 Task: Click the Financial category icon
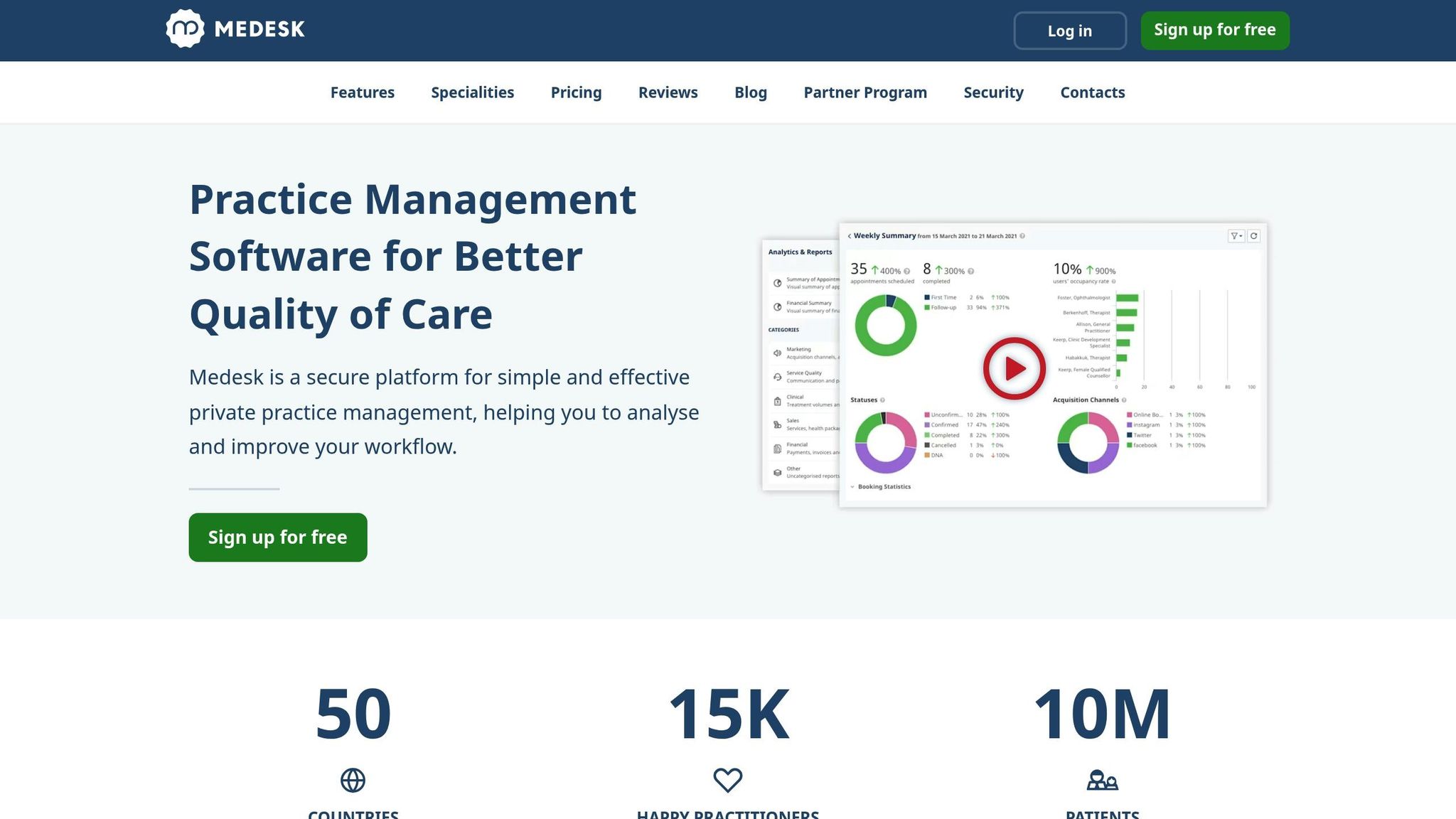point(777,449)
